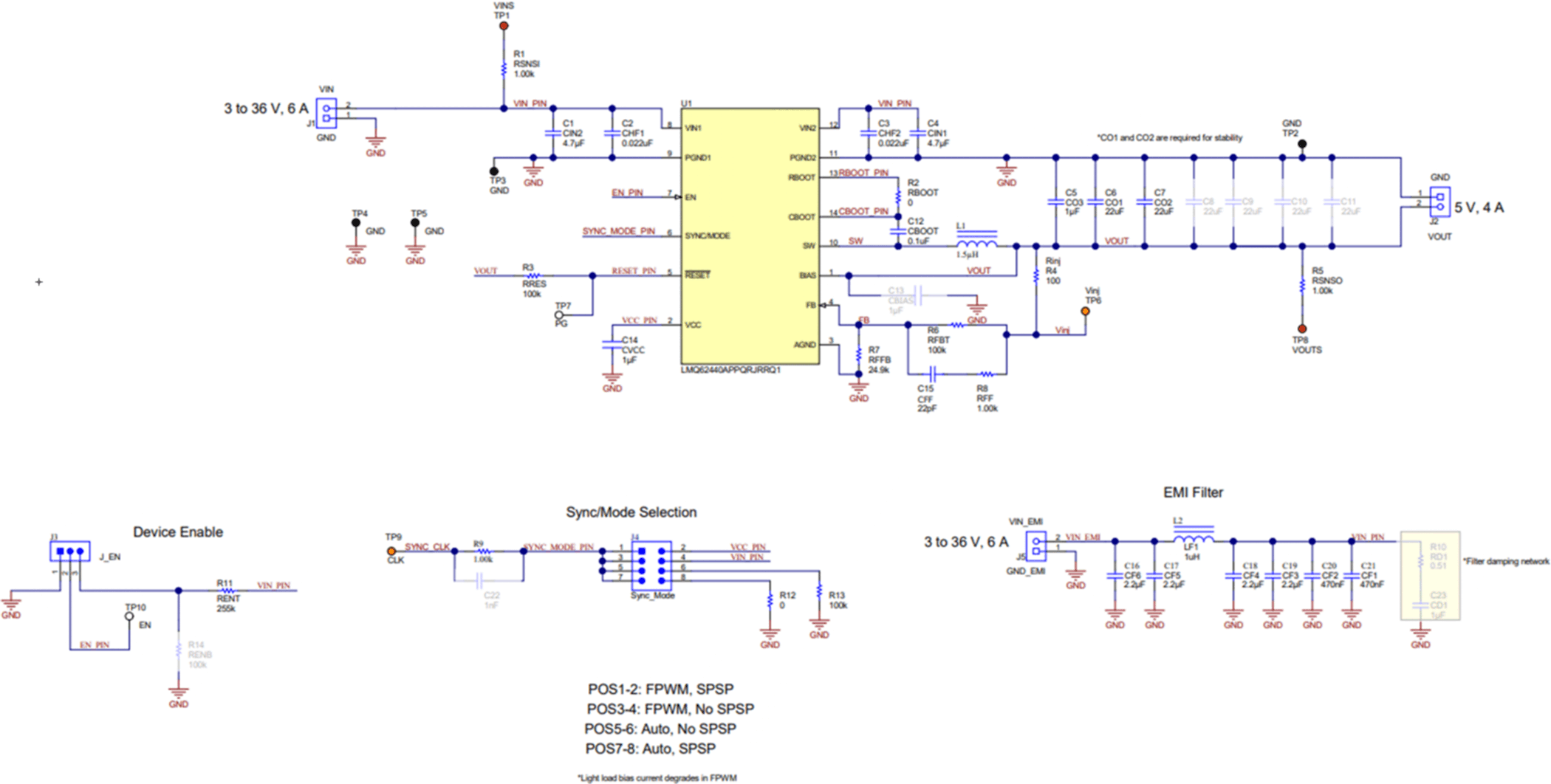Select the greyed-out C13 CBIAS capacitor

tap(918, 296)
